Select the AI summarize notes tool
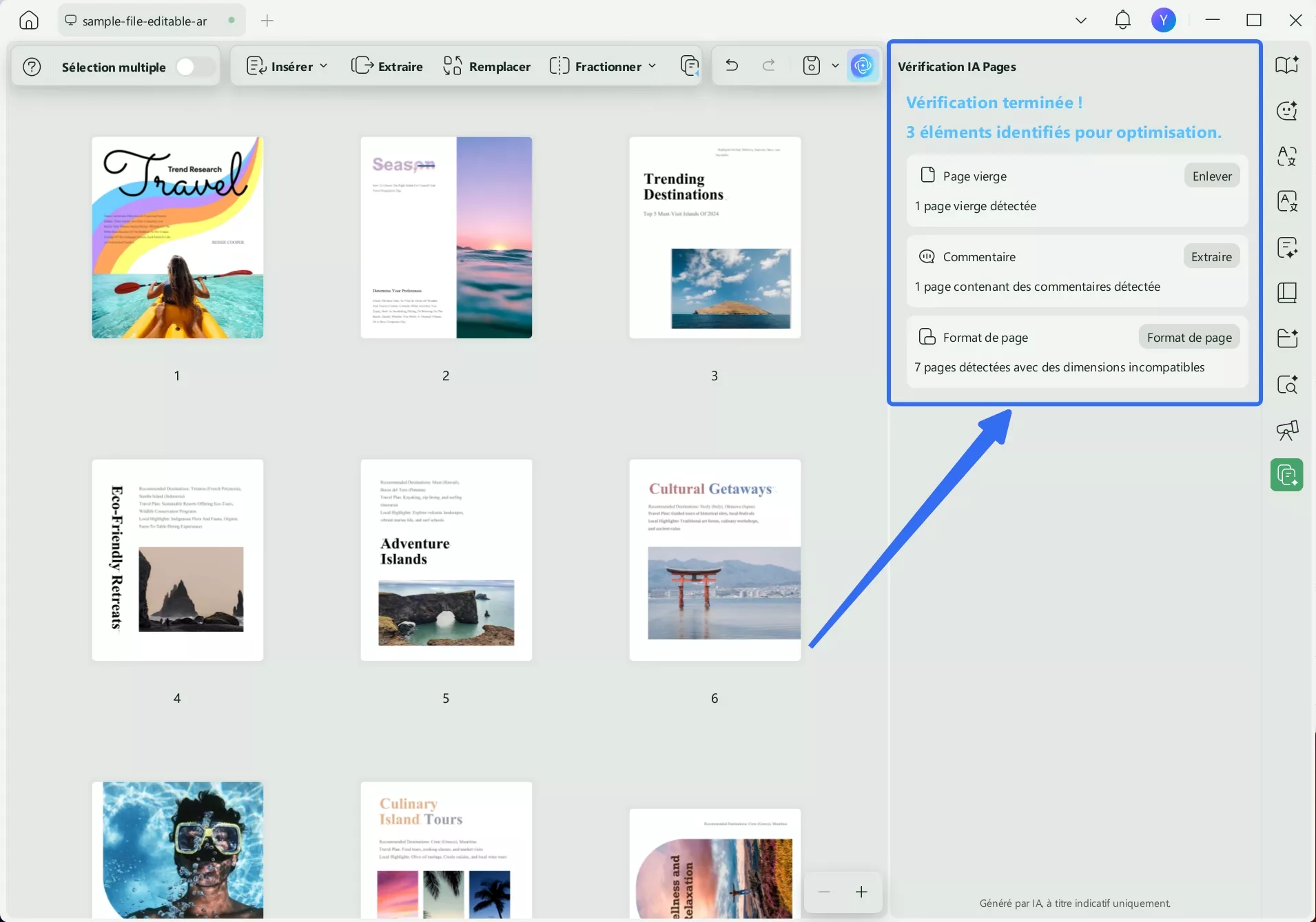Screen dimensions: 1316x922 click(1288, 247)
